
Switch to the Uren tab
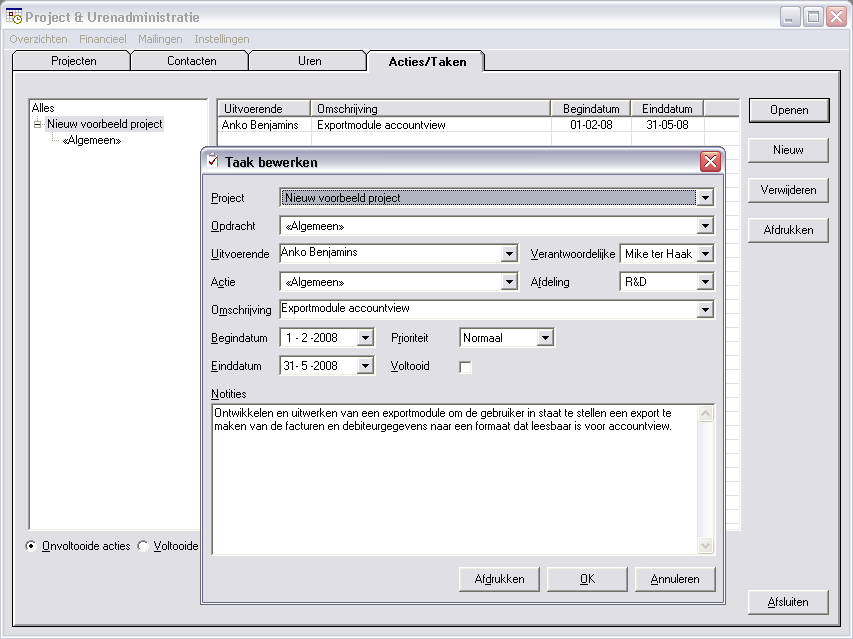coord(310,61)
